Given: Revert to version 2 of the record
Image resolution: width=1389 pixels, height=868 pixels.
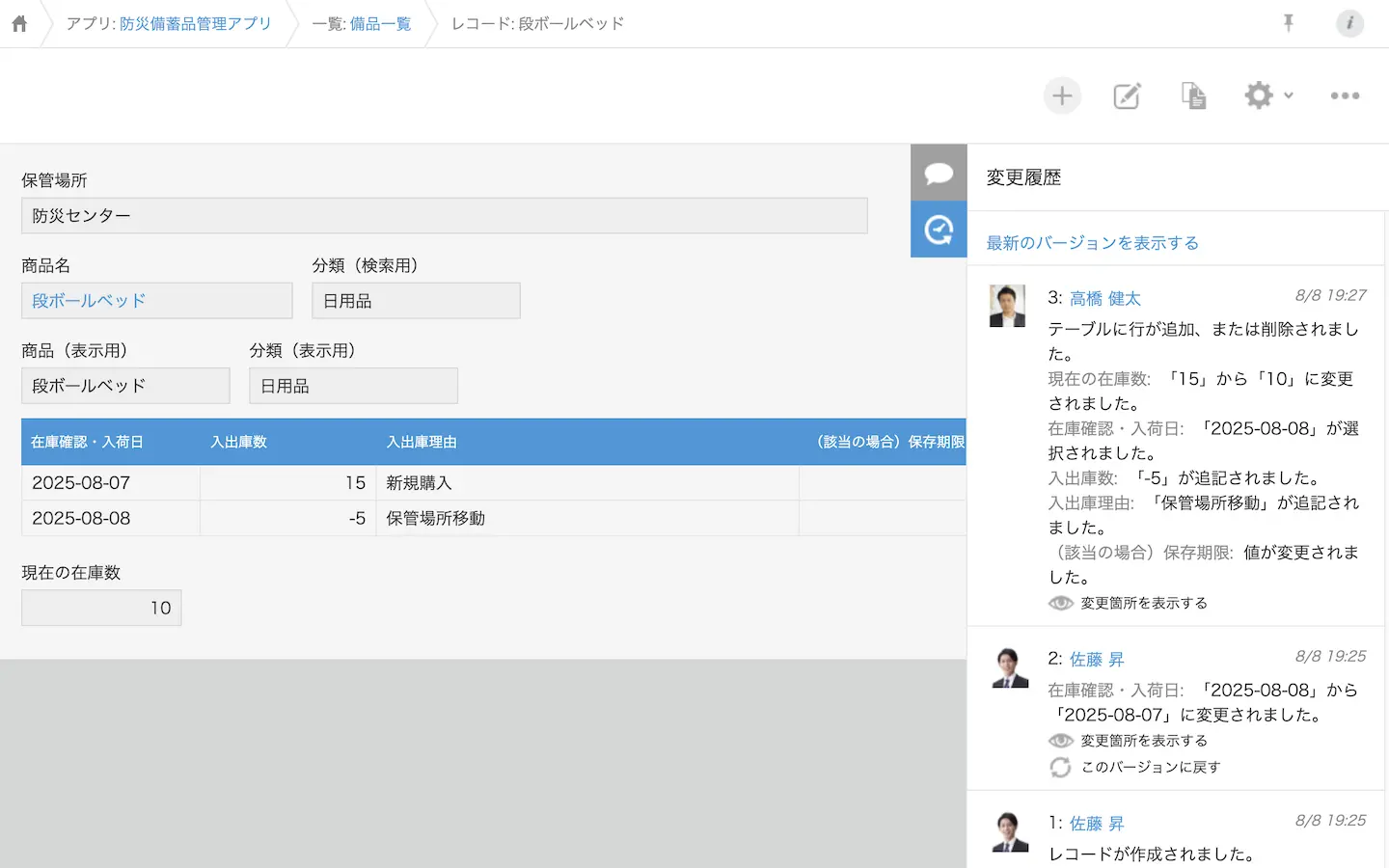Looking at the screenshot, I should (x=1150, y=767).
